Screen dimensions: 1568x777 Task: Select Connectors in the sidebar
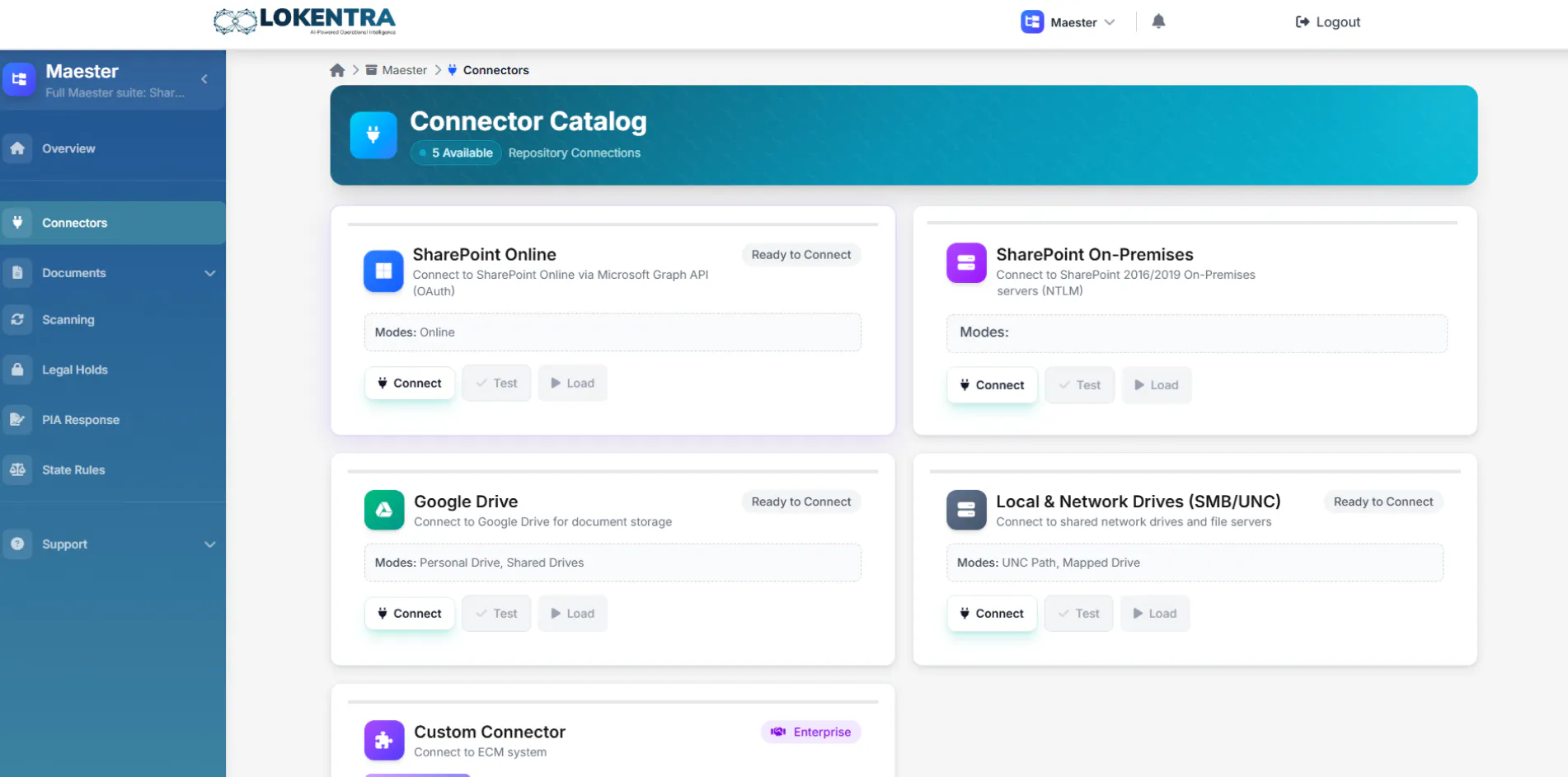coord(113,223)
